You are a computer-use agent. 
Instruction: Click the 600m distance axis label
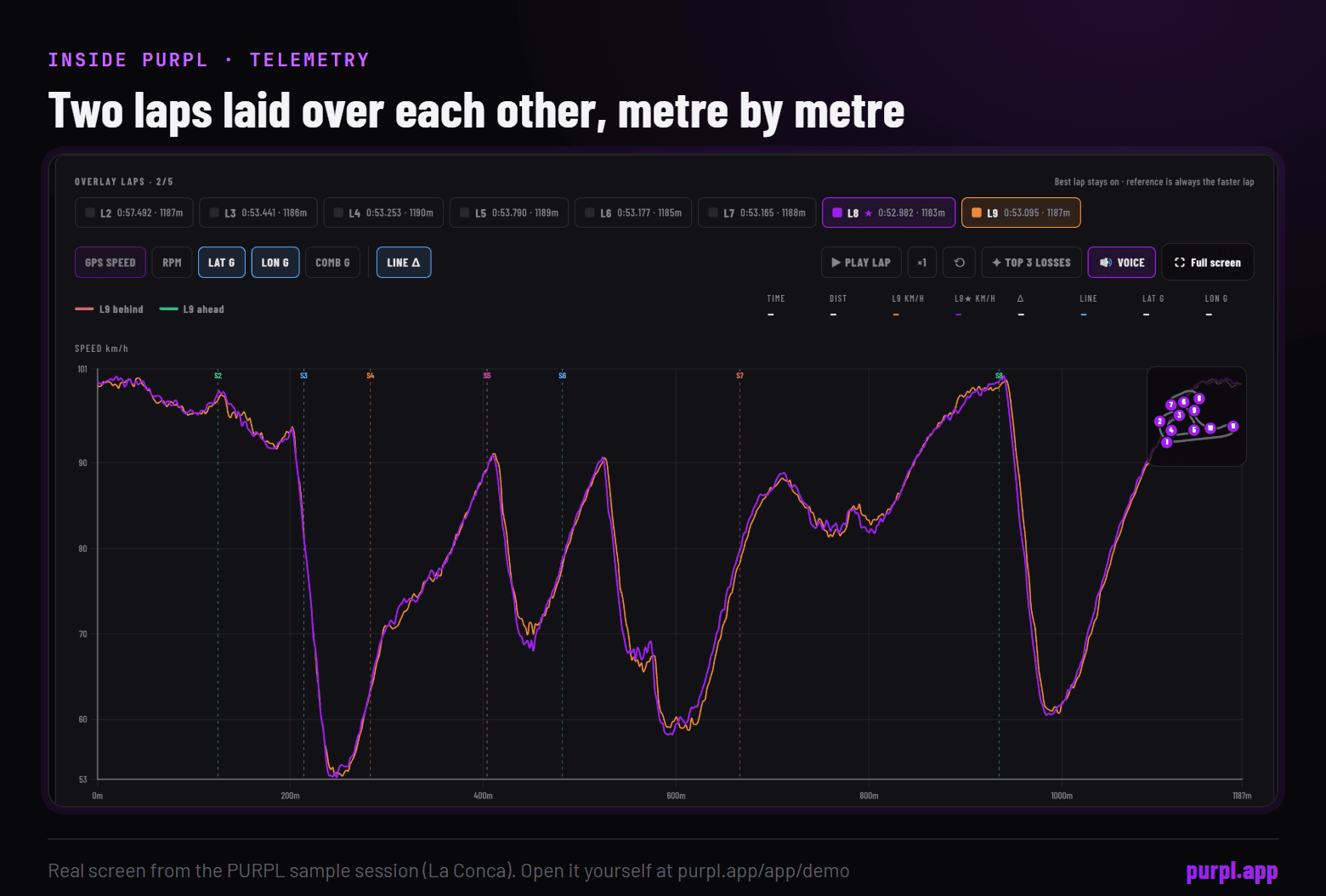676,796
